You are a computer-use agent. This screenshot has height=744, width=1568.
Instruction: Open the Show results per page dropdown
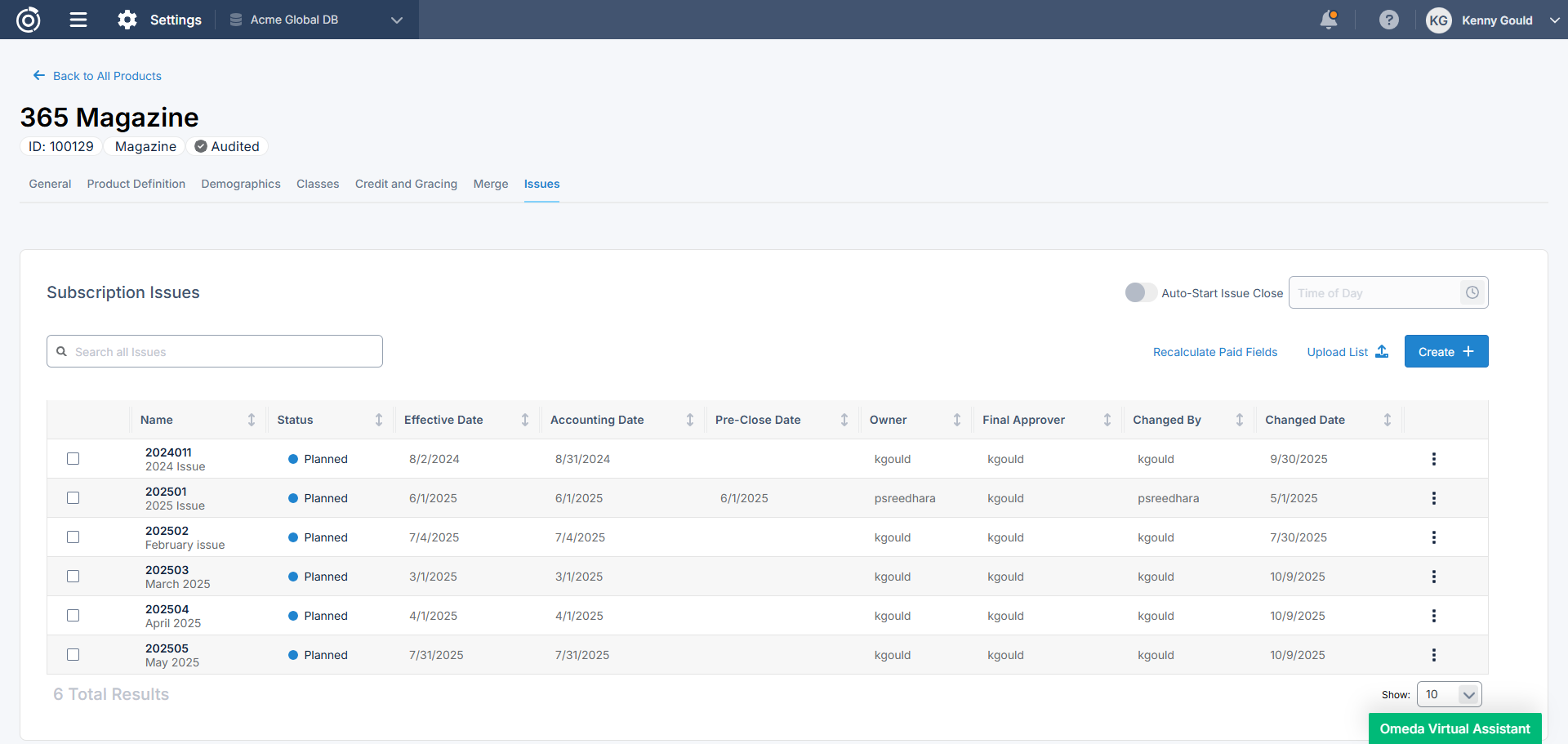(1449, 694)
